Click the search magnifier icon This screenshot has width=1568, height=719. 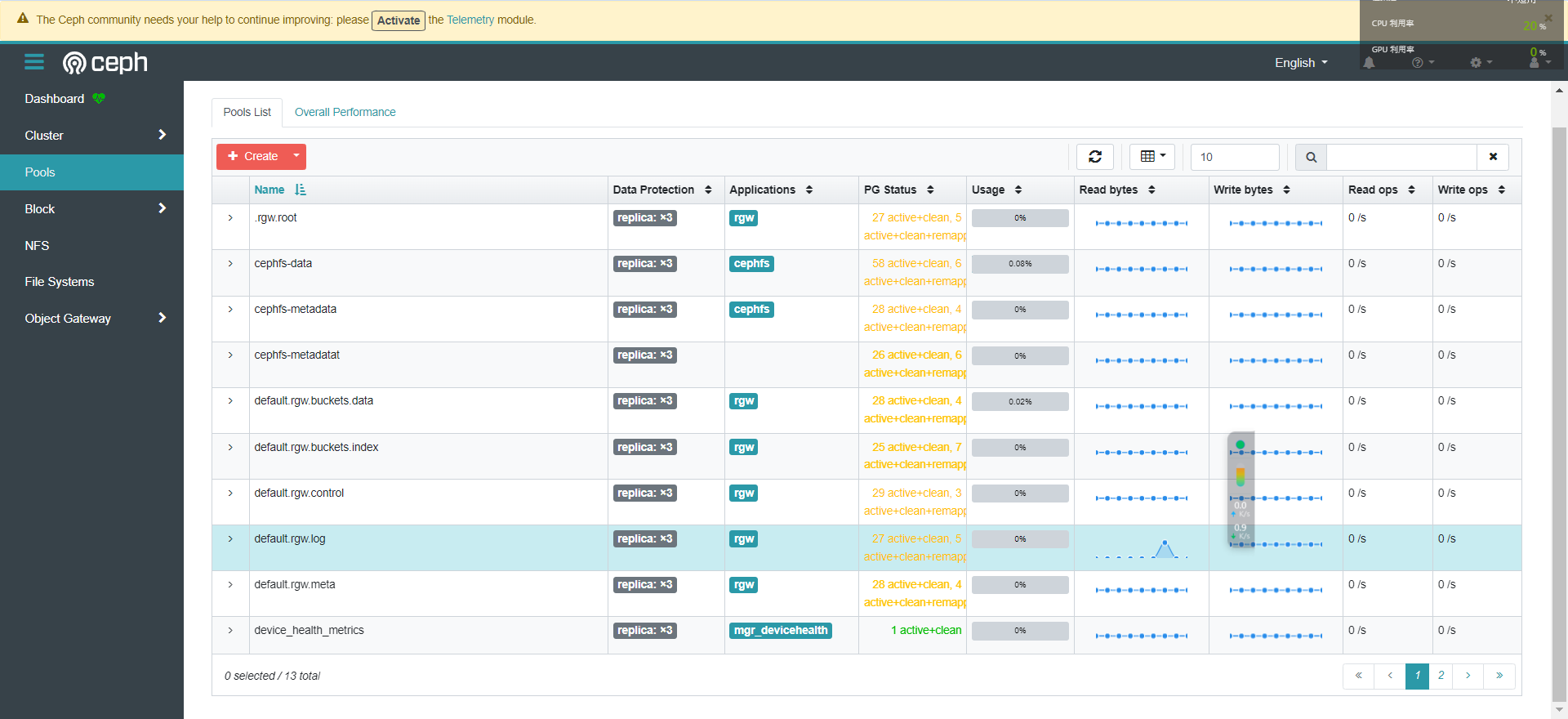pos(1311,157)
